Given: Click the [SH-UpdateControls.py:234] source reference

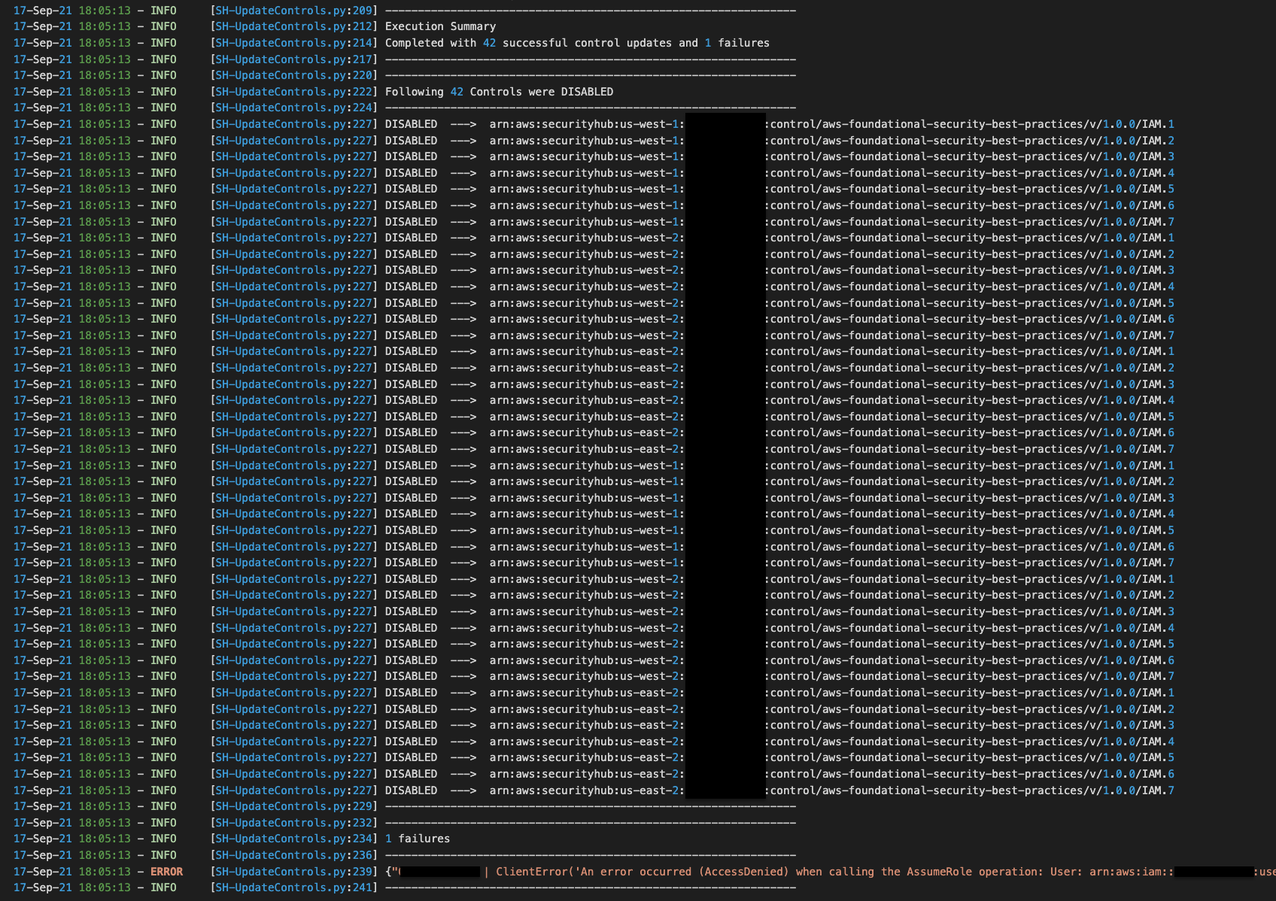Looking at the screenshot, I should (294, 839).
